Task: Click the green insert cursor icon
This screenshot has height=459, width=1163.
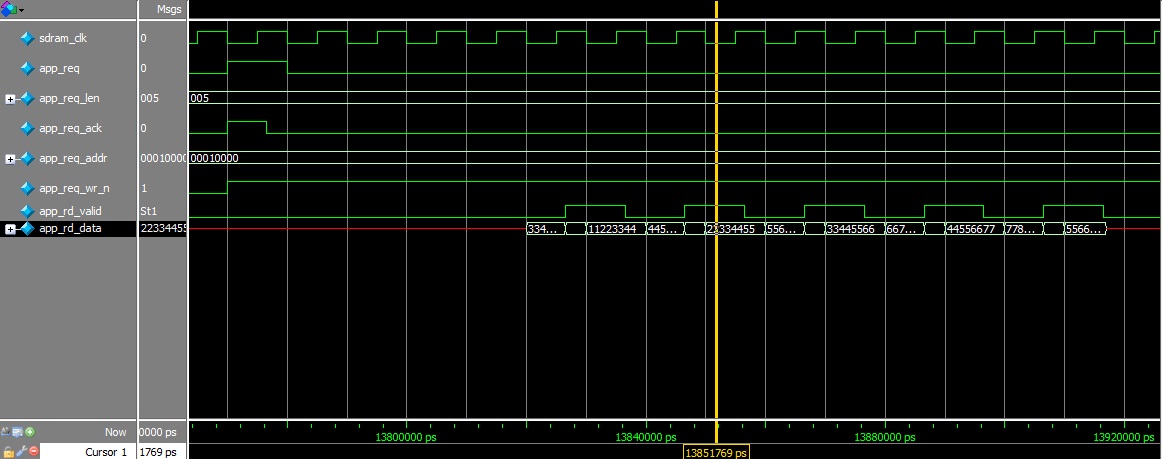Action: [31, 432]
